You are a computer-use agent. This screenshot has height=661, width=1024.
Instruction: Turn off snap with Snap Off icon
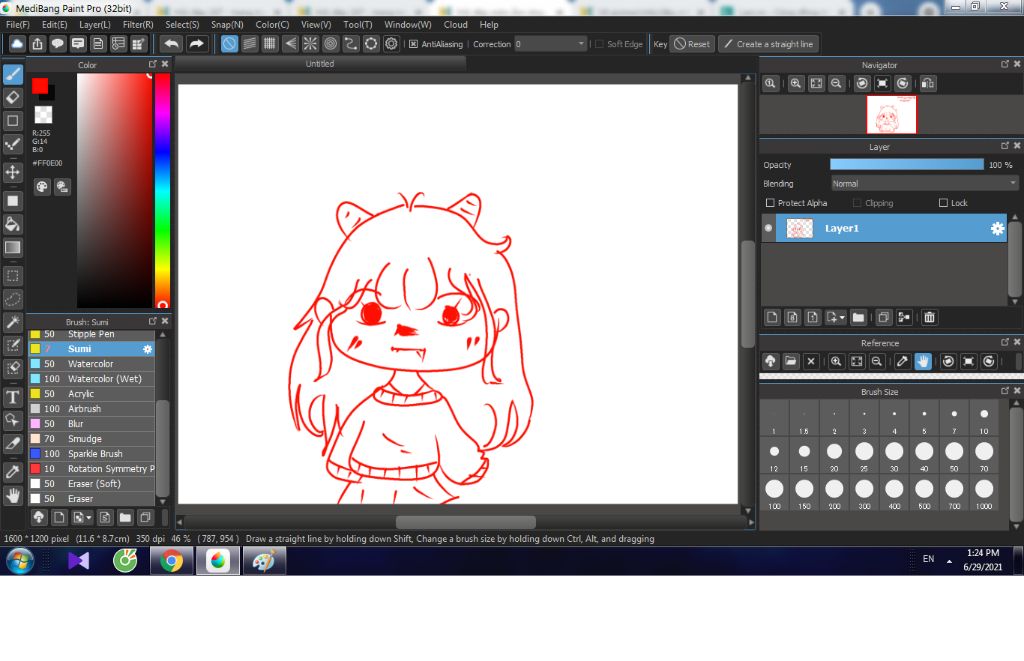click(229, 44)
